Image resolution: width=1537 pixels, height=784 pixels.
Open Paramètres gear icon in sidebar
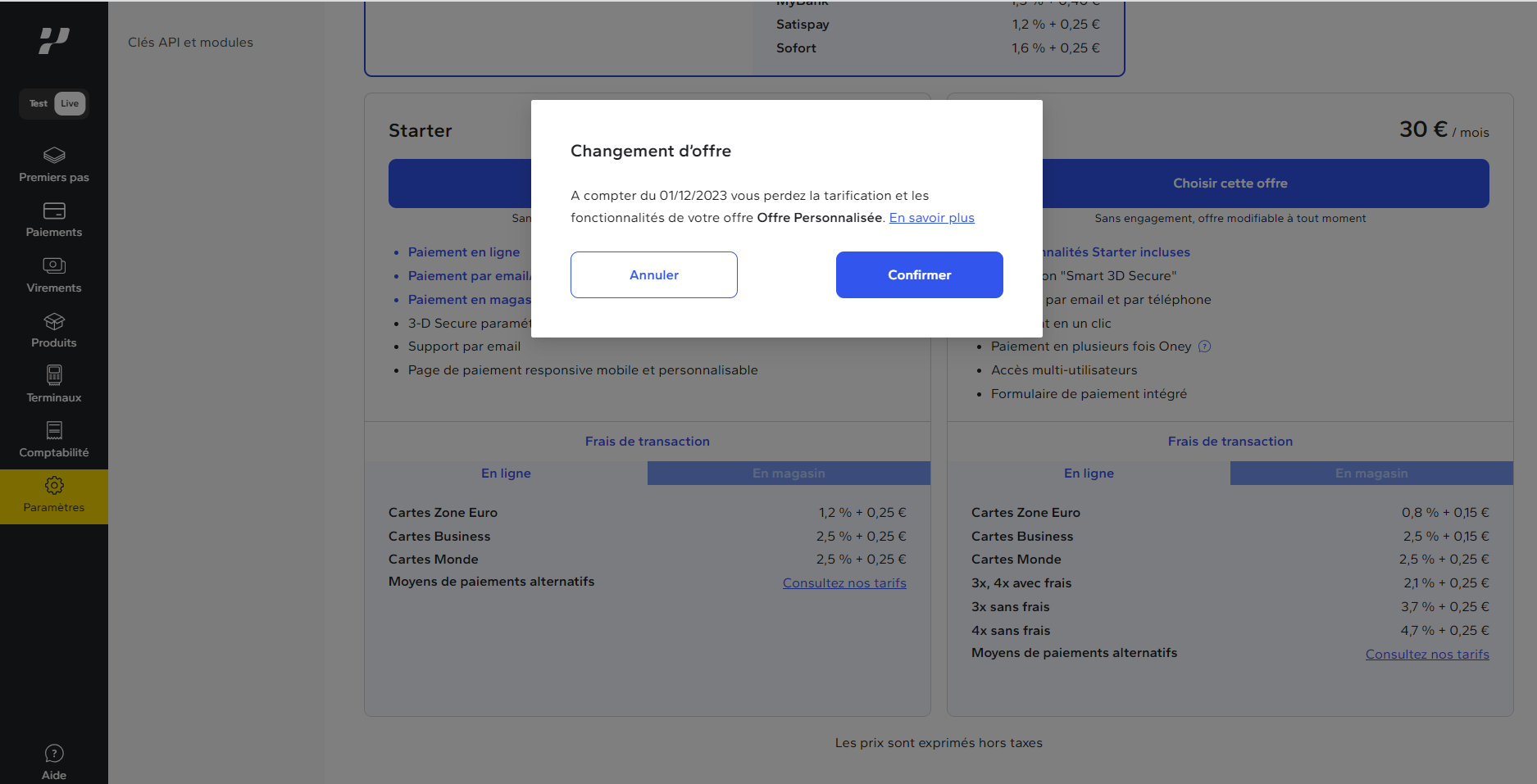(54, 485)
